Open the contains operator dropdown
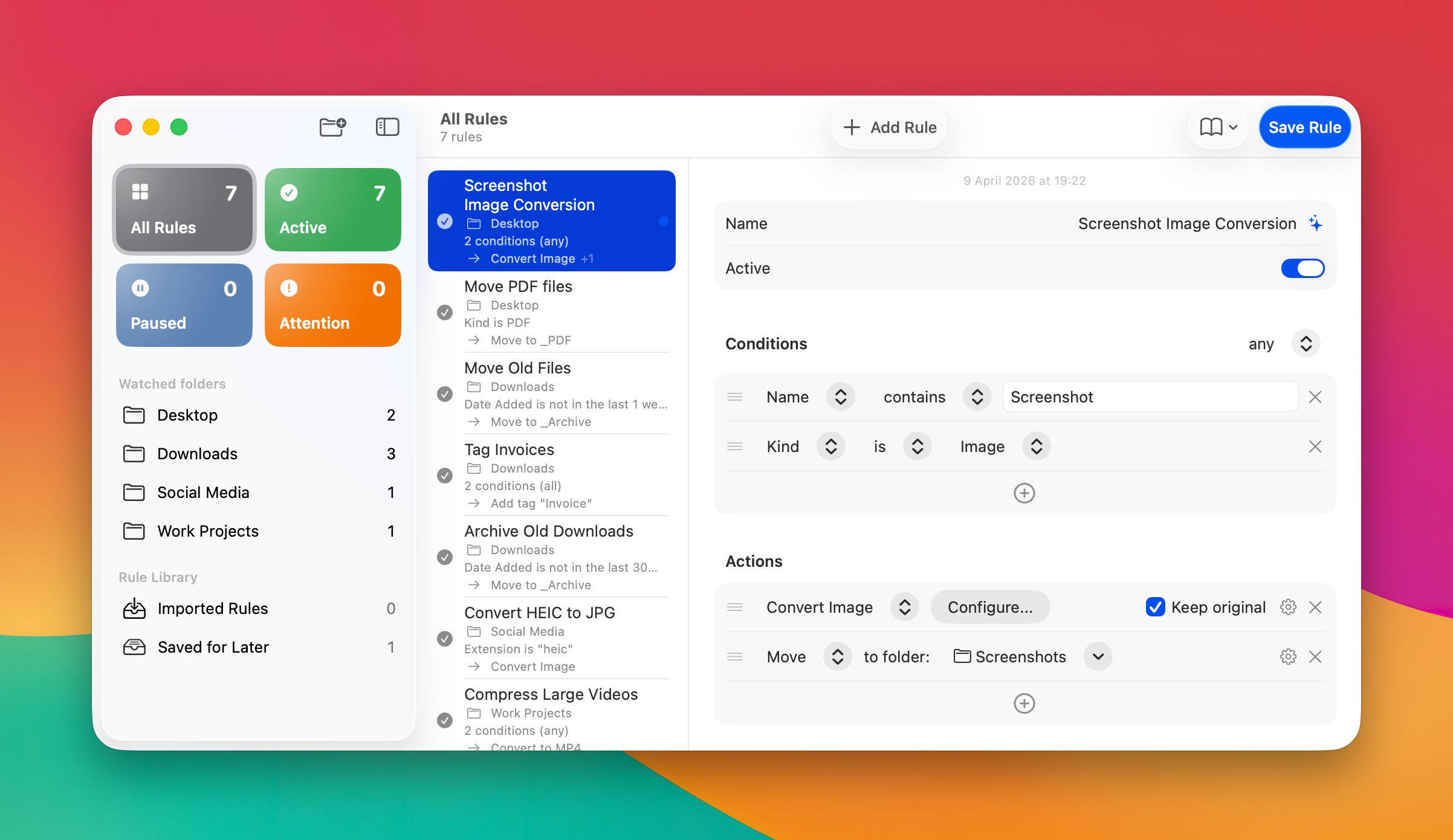Viewport: 1453px width, 840px height. 977,397
